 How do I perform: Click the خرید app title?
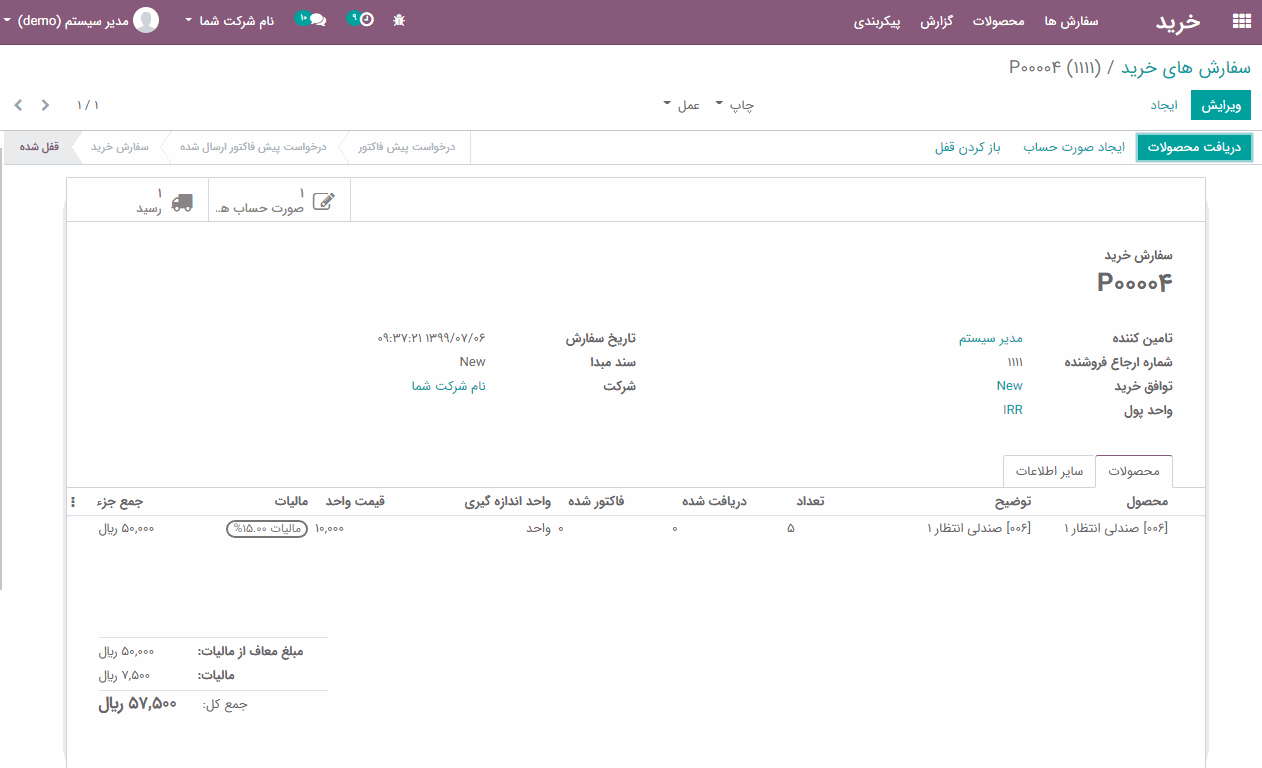(1178, 21)
